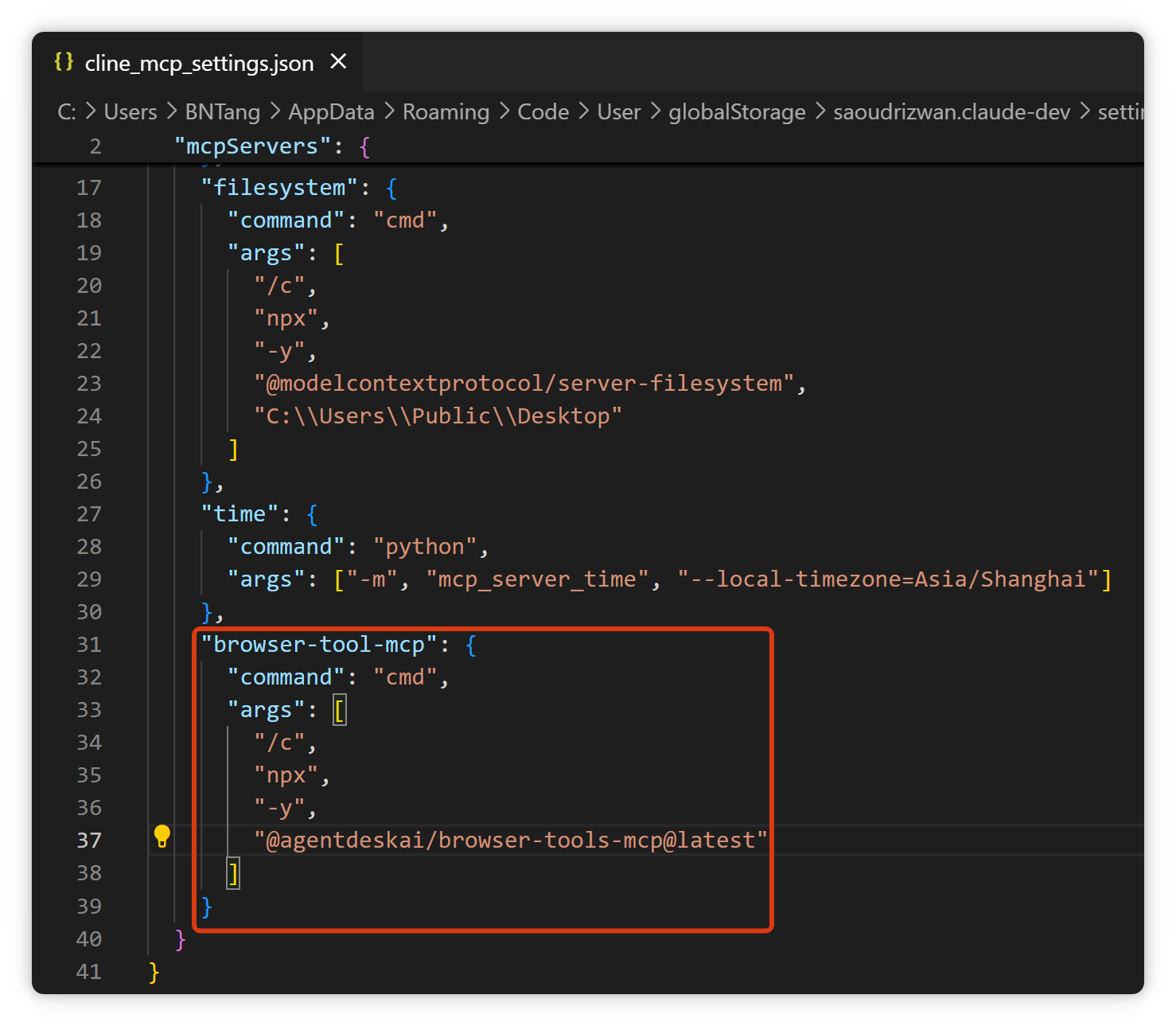Click the Roaming breadcrumb segment
The image size is (1176, 1026).
tap(446, 112)
